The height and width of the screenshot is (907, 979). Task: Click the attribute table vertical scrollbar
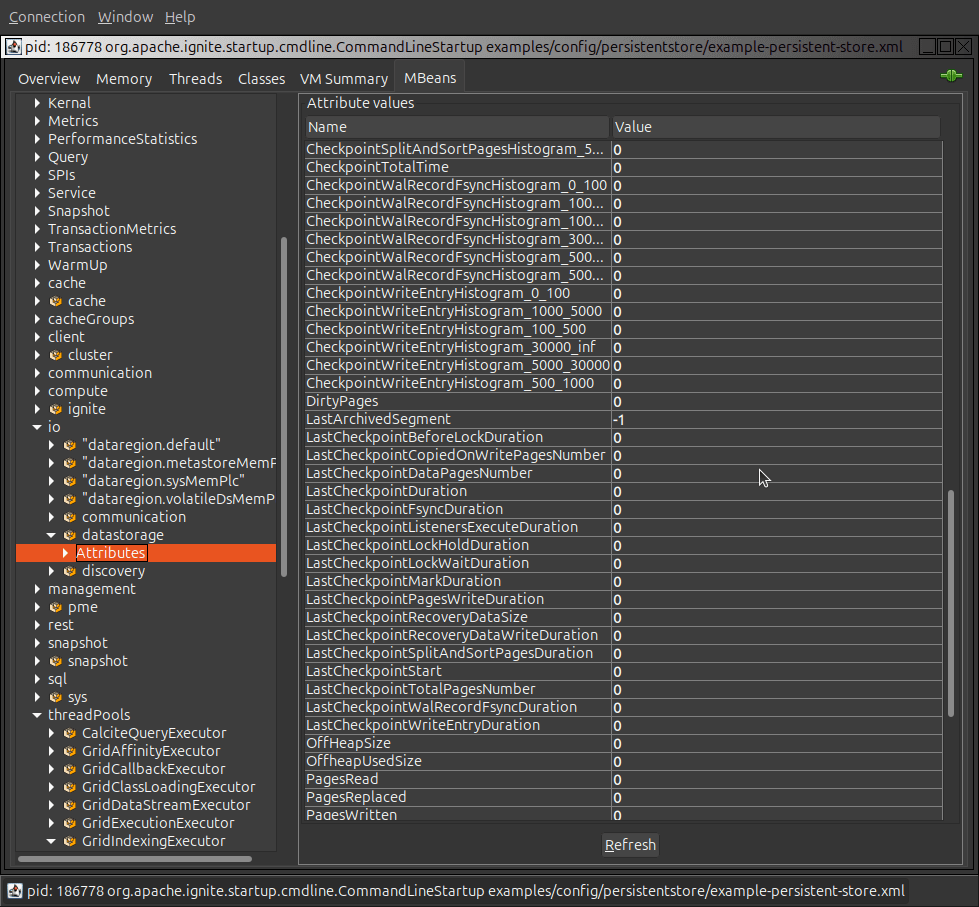click(x=951, y=603)
